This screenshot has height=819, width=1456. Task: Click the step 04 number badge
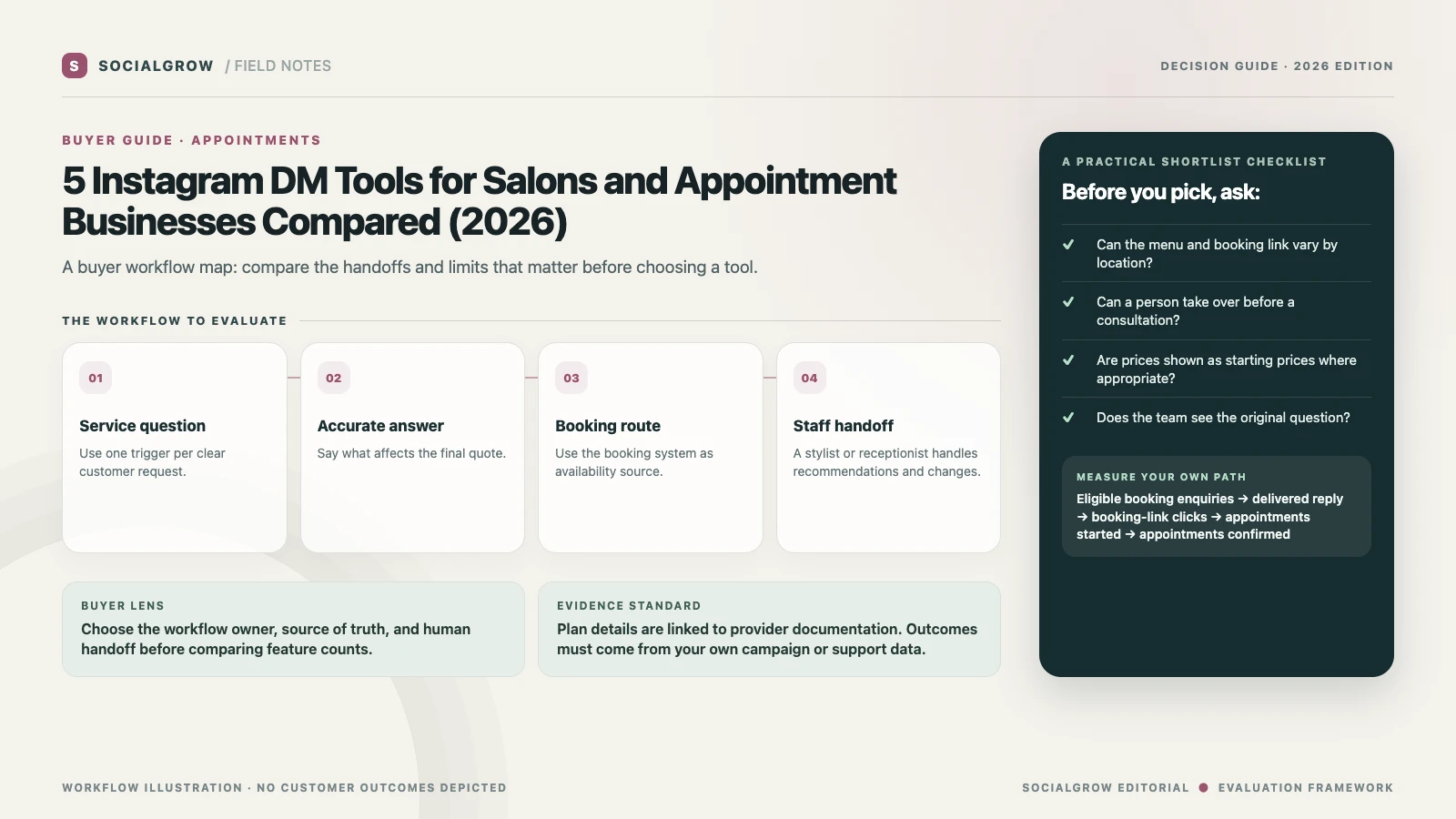pos(810,378)
